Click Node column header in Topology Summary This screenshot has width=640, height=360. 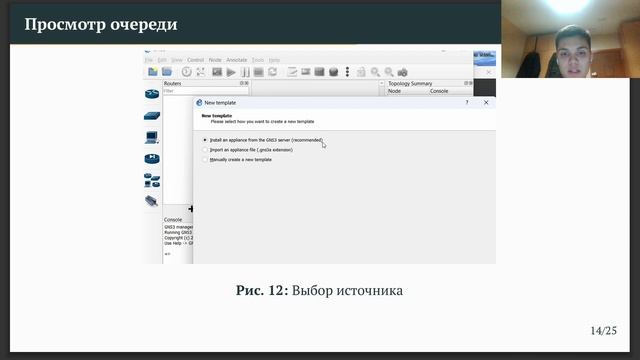(394, 91)
